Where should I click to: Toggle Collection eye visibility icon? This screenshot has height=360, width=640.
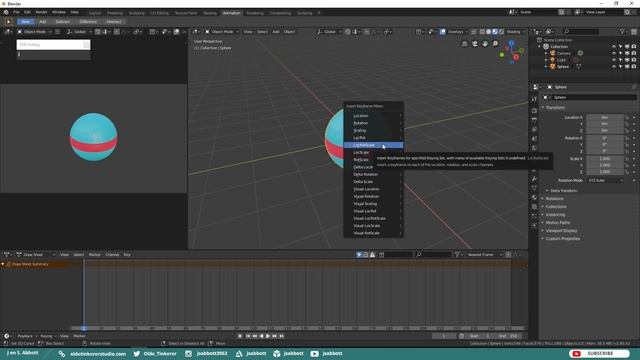click(614, 47)
